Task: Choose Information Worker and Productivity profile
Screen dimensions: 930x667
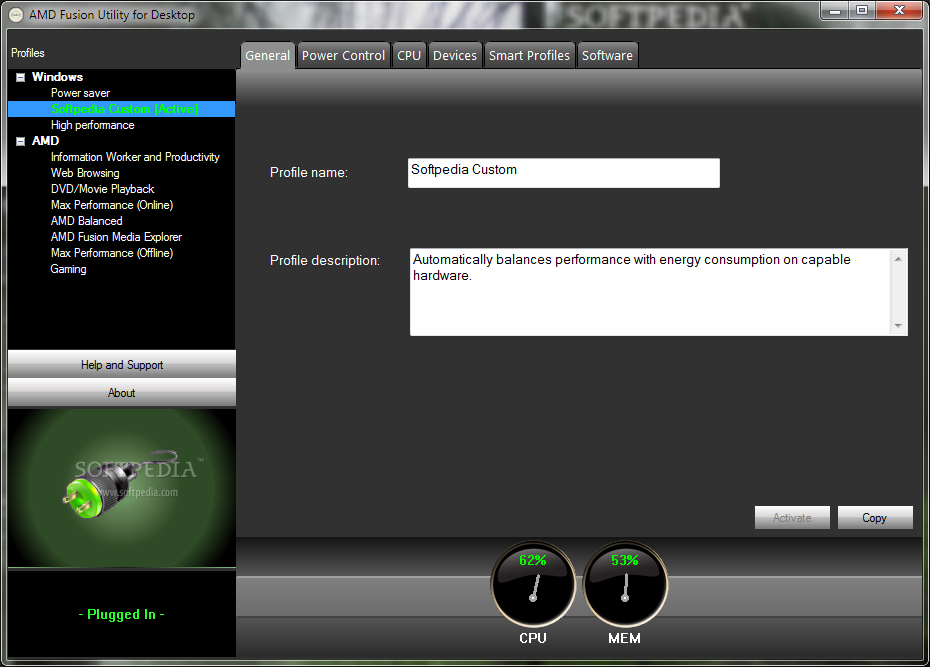Action: (135, 157)
